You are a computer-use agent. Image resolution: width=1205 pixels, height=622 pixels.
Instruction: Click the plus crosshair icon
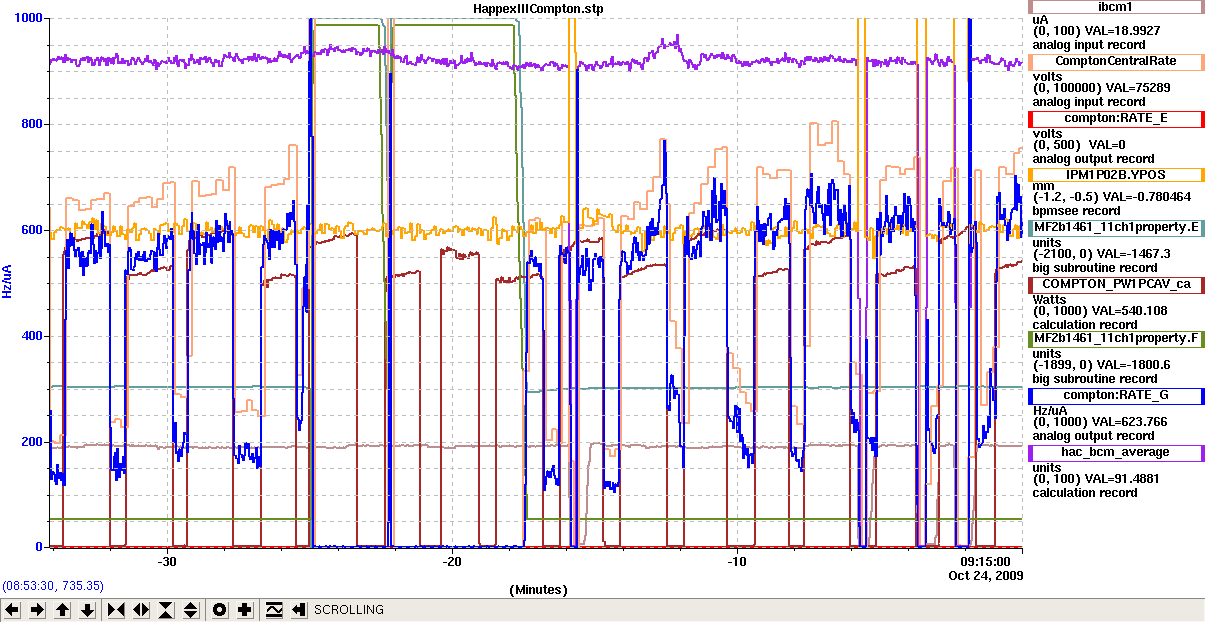pyautogui.click(x=244, y=609)
